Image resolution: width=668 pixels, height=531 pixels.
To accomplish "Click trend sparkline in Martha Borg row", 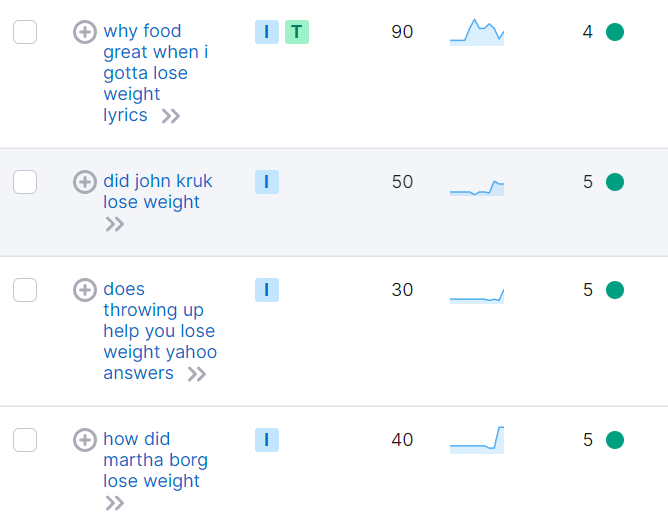I will click(477, 440).
